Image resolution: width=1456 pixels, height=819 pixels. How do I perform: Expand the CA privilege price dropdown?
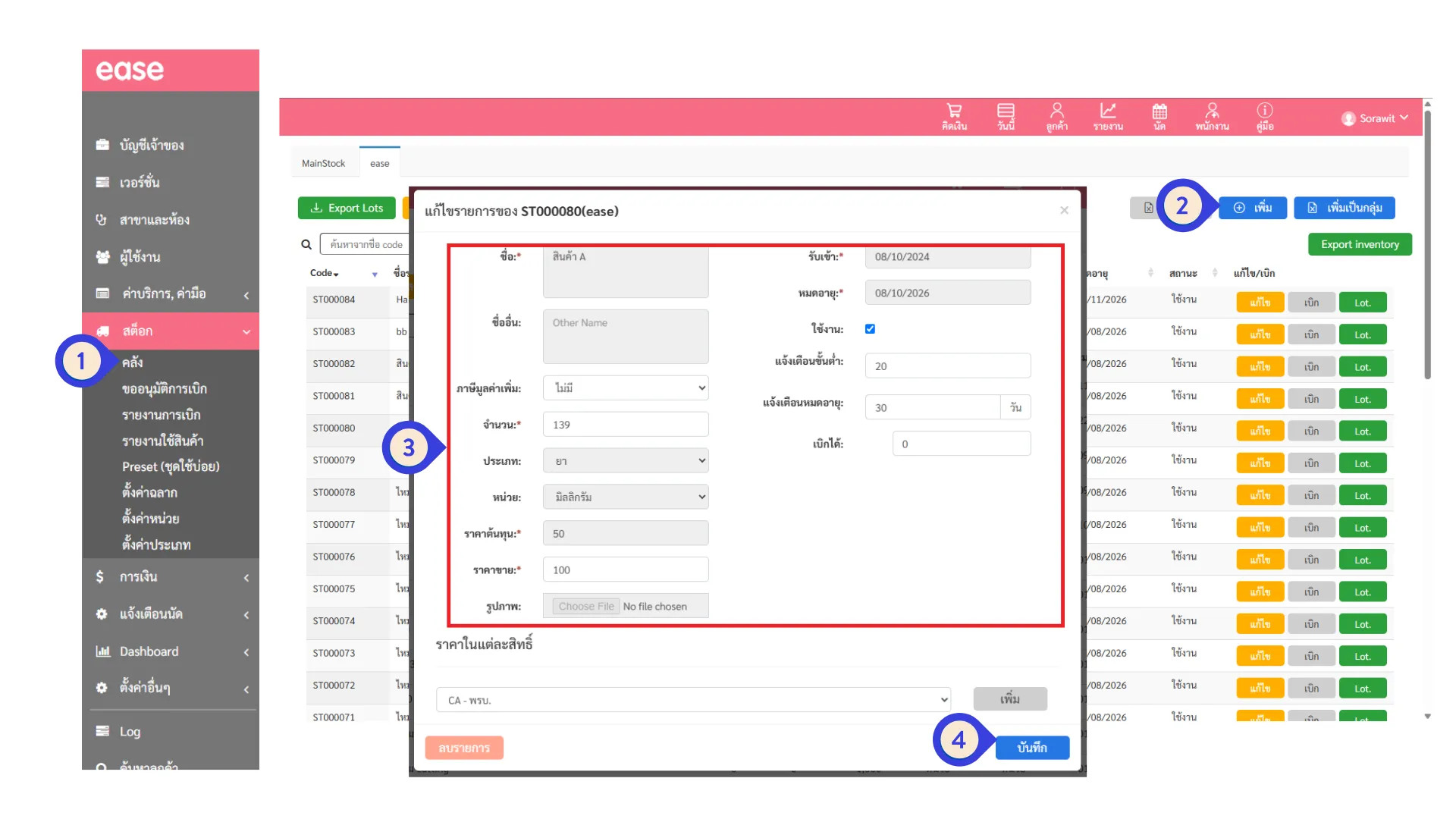pyautogui.click(x=693, y=700)
